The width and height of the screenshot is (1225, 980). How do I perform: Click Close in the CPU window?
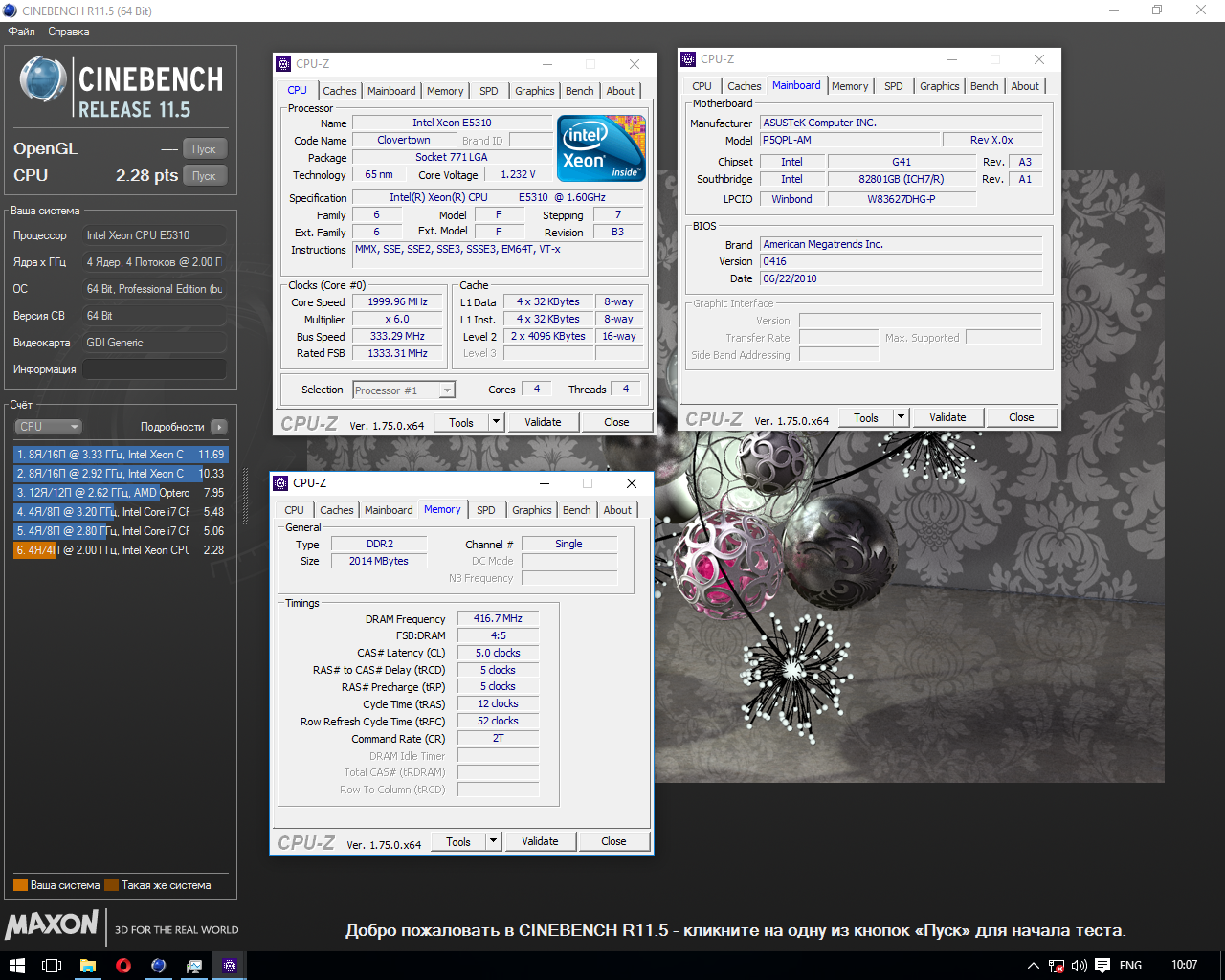[x=616, y=422]
